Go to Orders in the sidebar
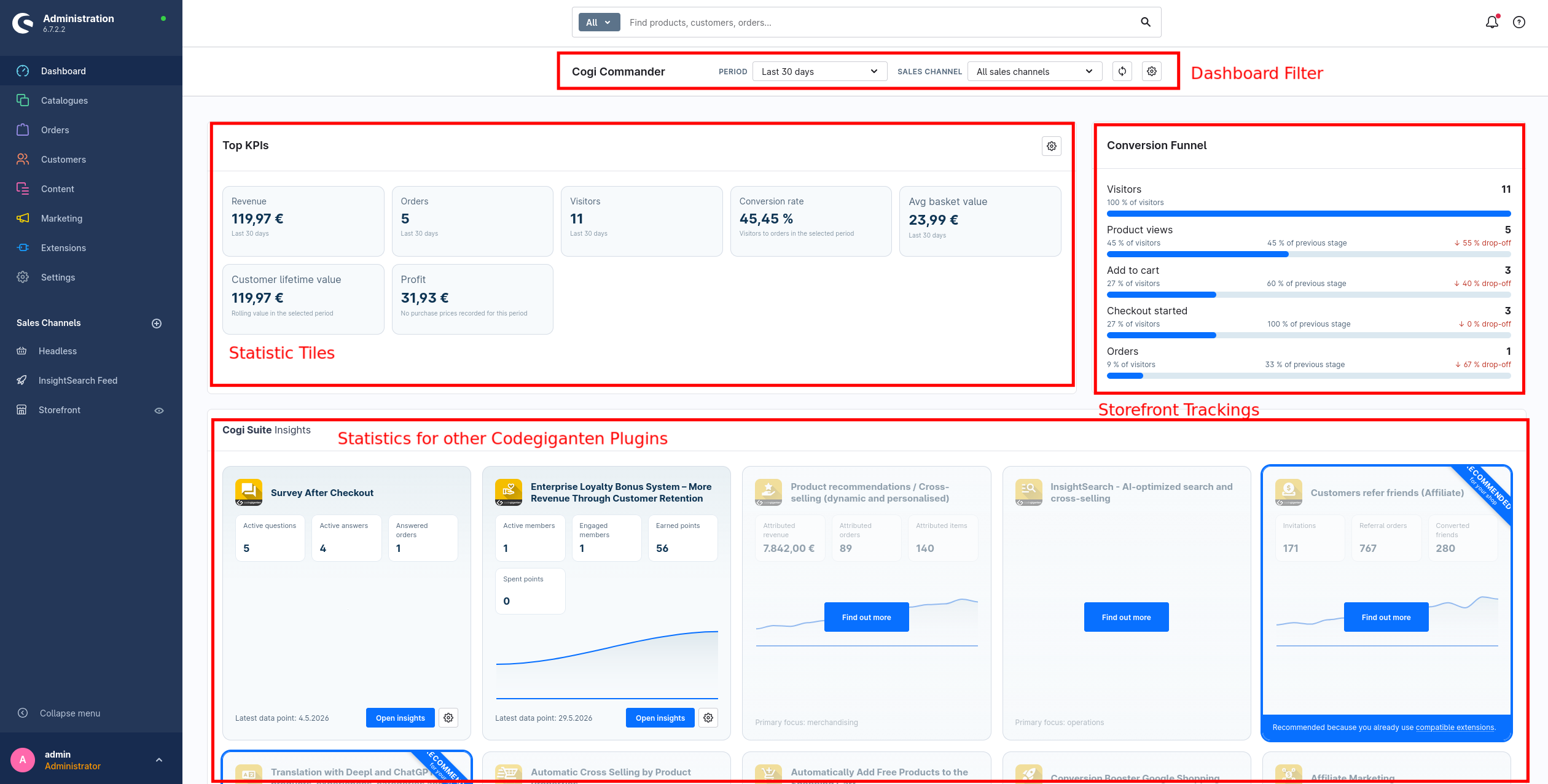 91,130
